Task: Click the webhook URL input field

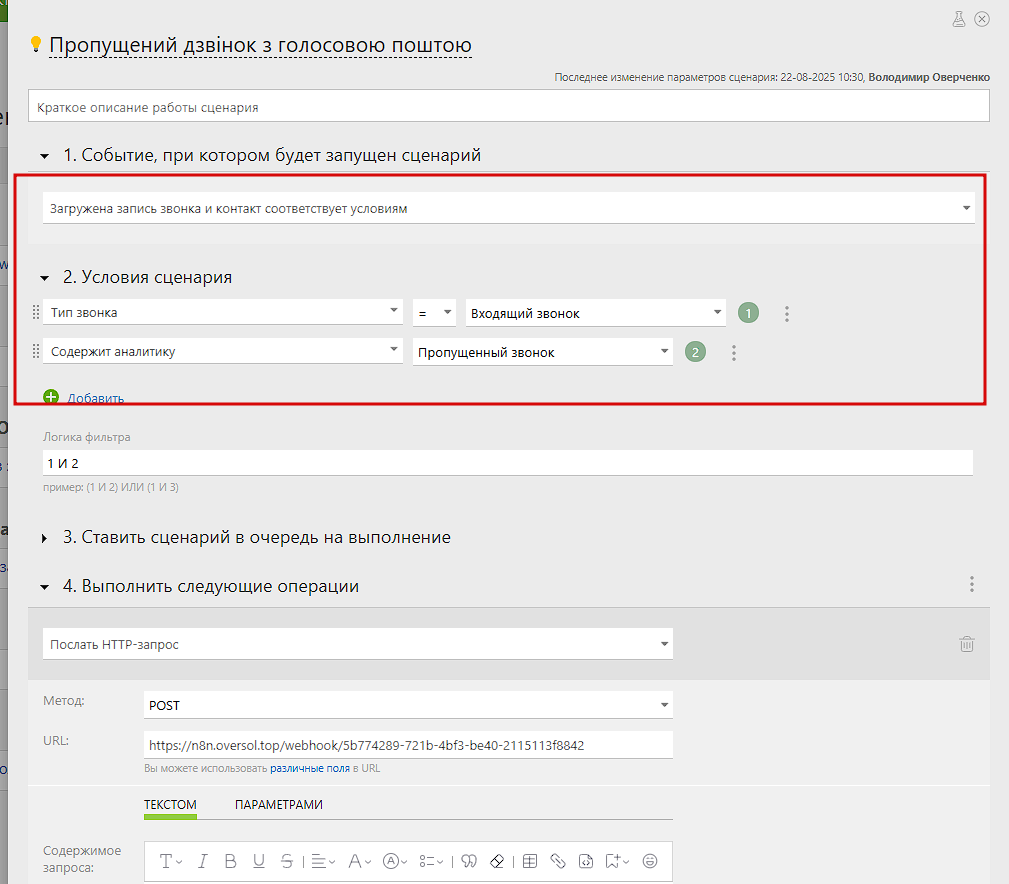Action: pos(408,745)
